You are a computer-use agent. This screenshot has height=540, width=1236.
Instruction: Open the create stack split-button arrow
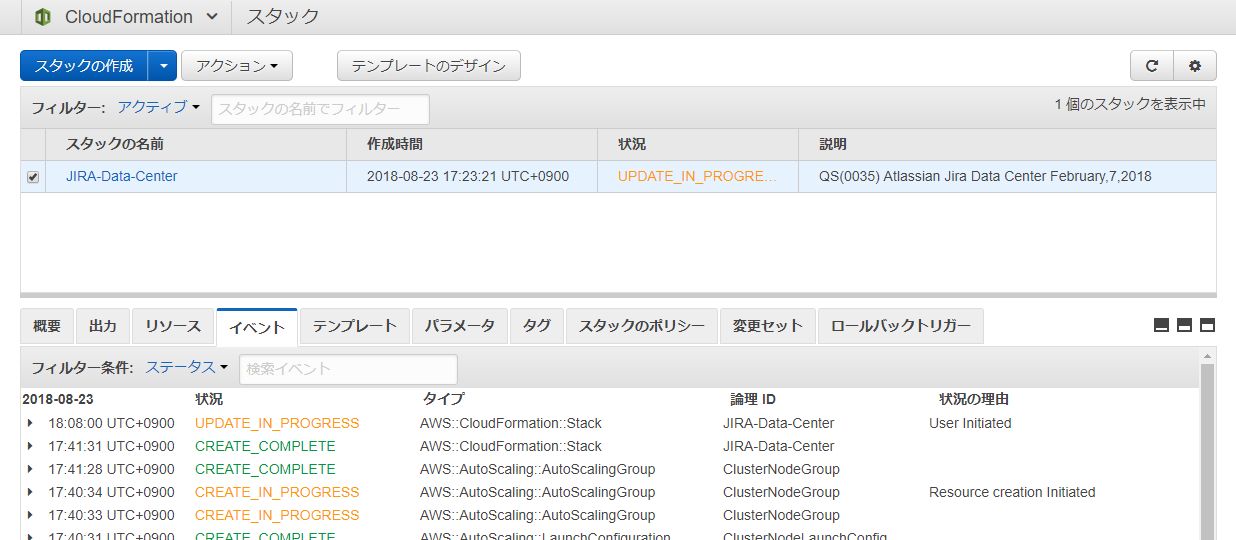(163, 66)
